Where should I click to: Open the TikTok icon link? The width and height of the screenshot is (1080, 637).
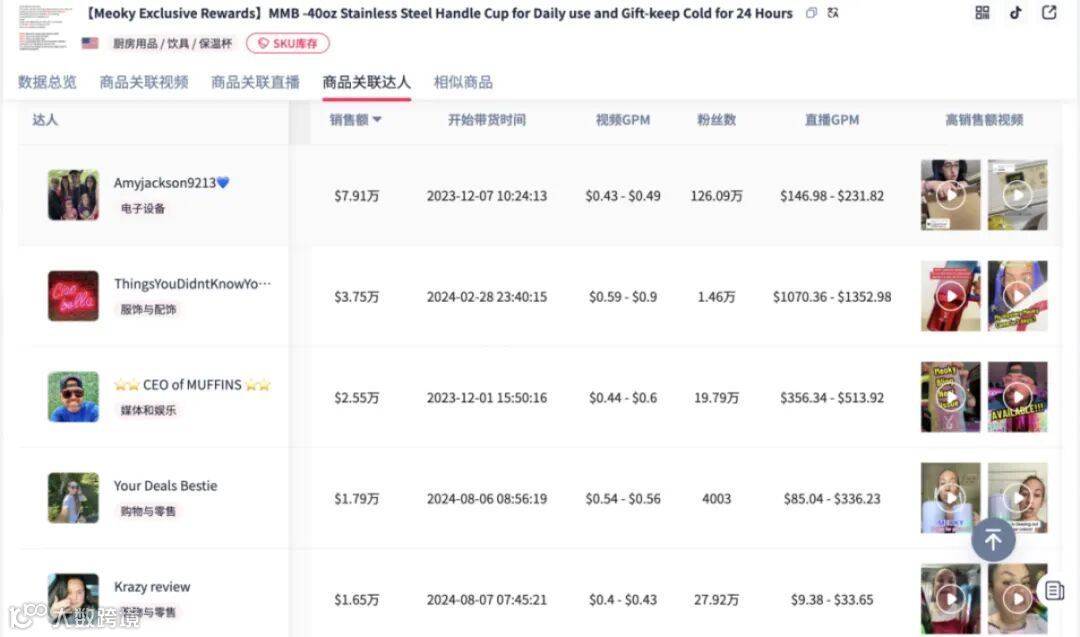point(1016,12)
